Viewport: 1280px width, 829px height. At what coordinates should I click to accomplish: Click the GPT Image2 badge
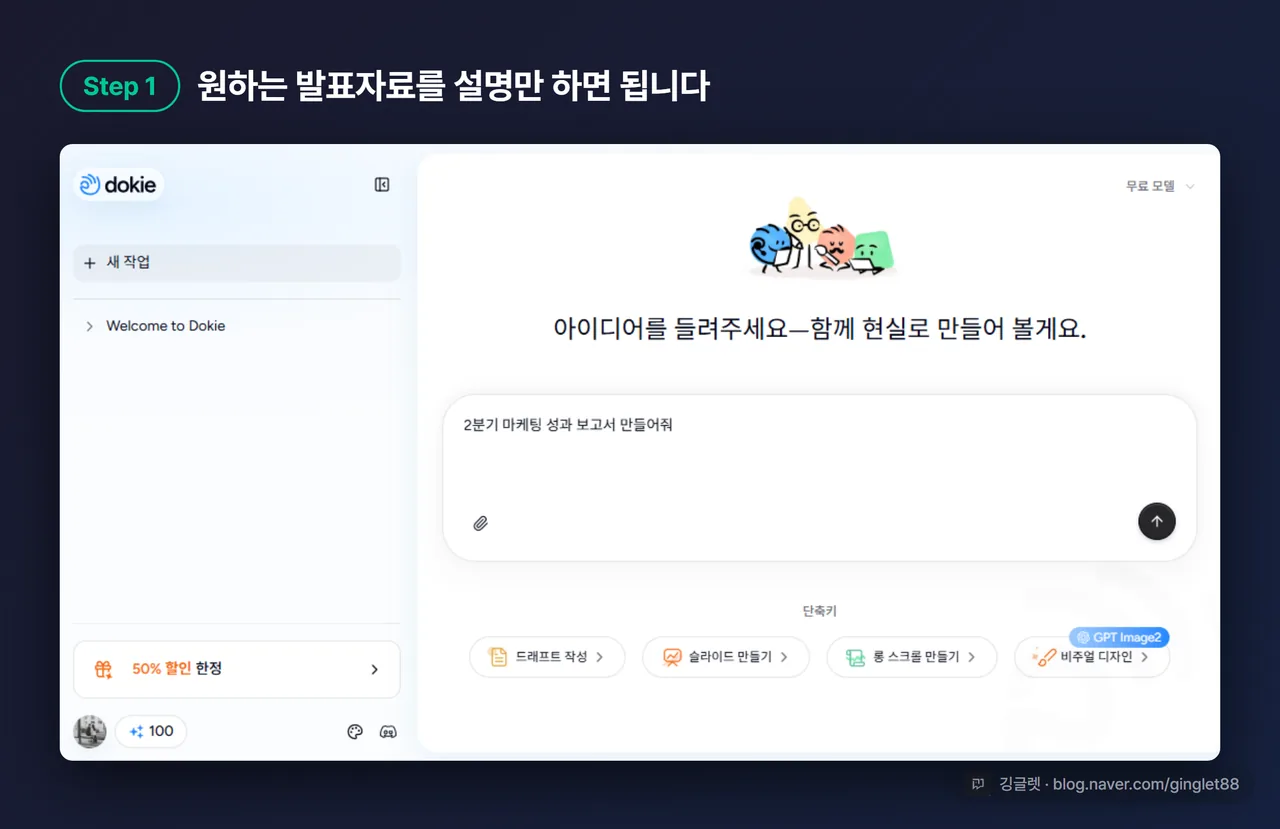pos(1119,637)
